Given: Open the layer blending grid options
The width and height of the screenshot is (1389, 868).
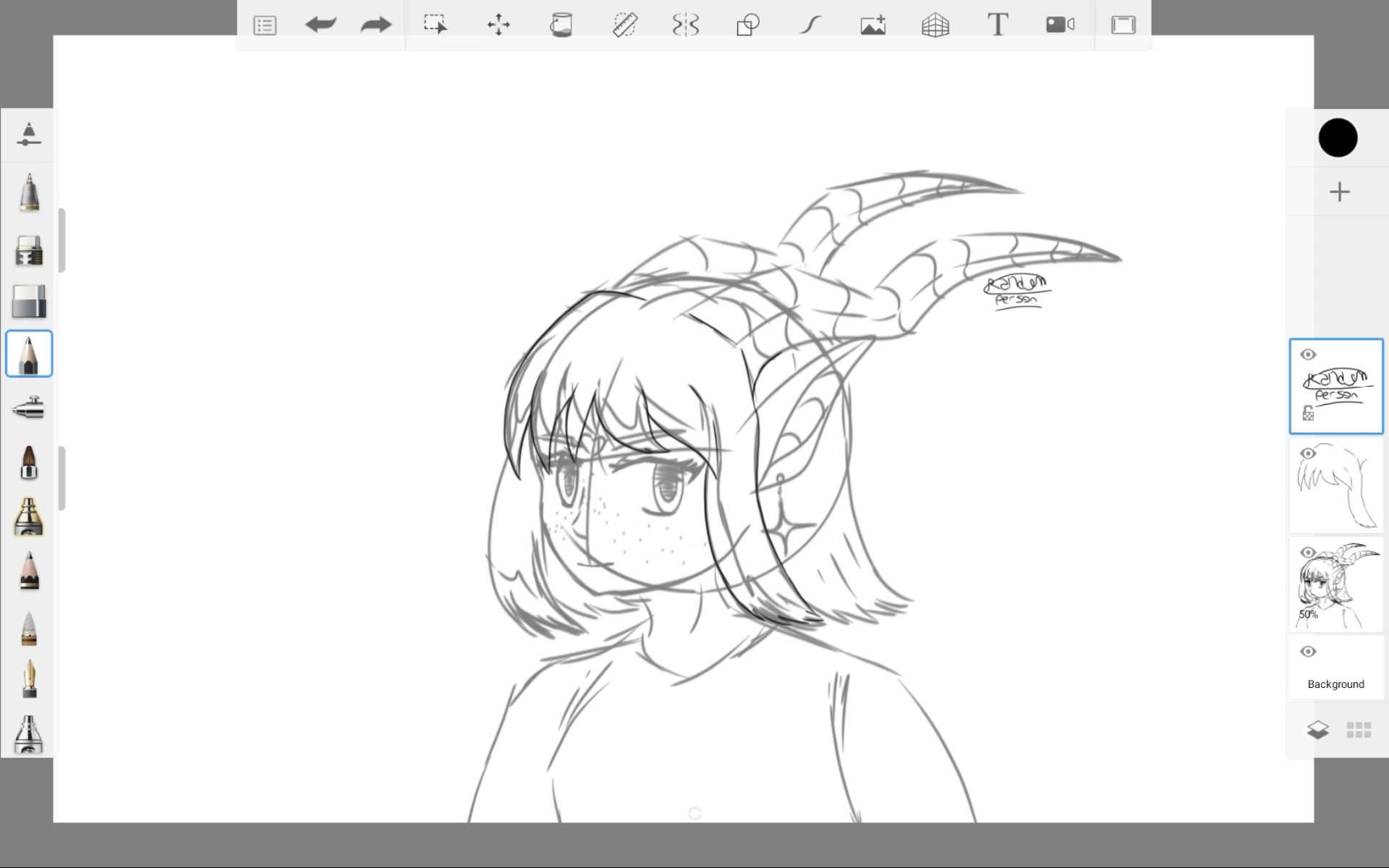Looking at the screenshot, I should pyautogui.click(x=1360, y=730).
